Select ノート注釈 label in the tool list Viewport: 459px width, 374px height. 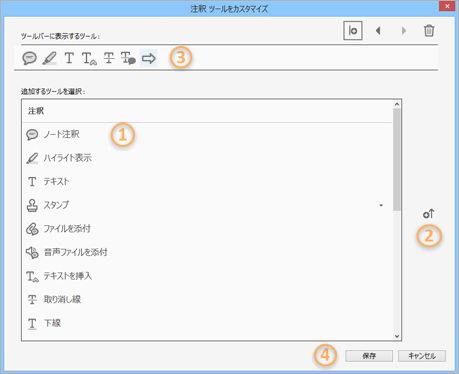tap(61, 134)
